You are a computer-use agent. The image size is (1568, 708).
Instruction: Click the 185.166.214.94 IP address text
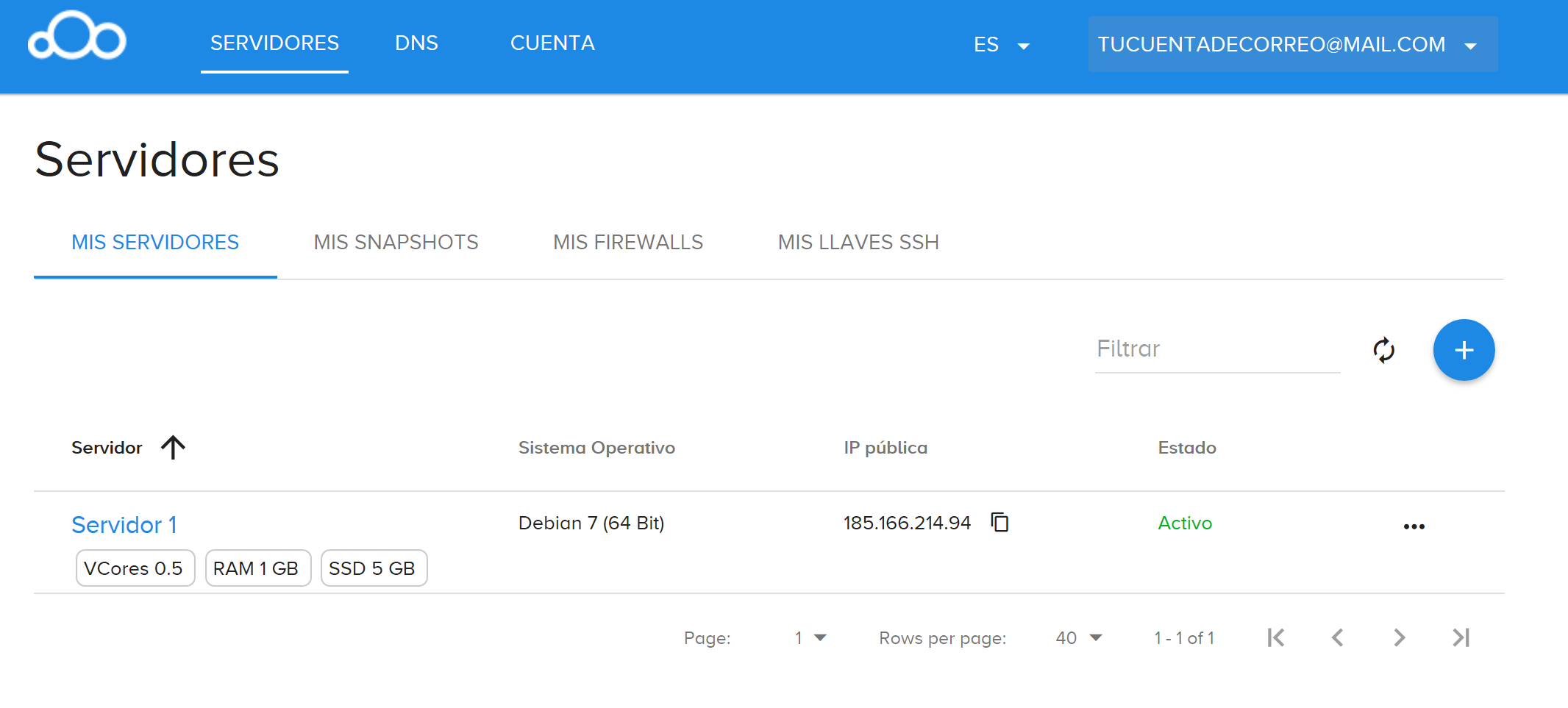907,523
